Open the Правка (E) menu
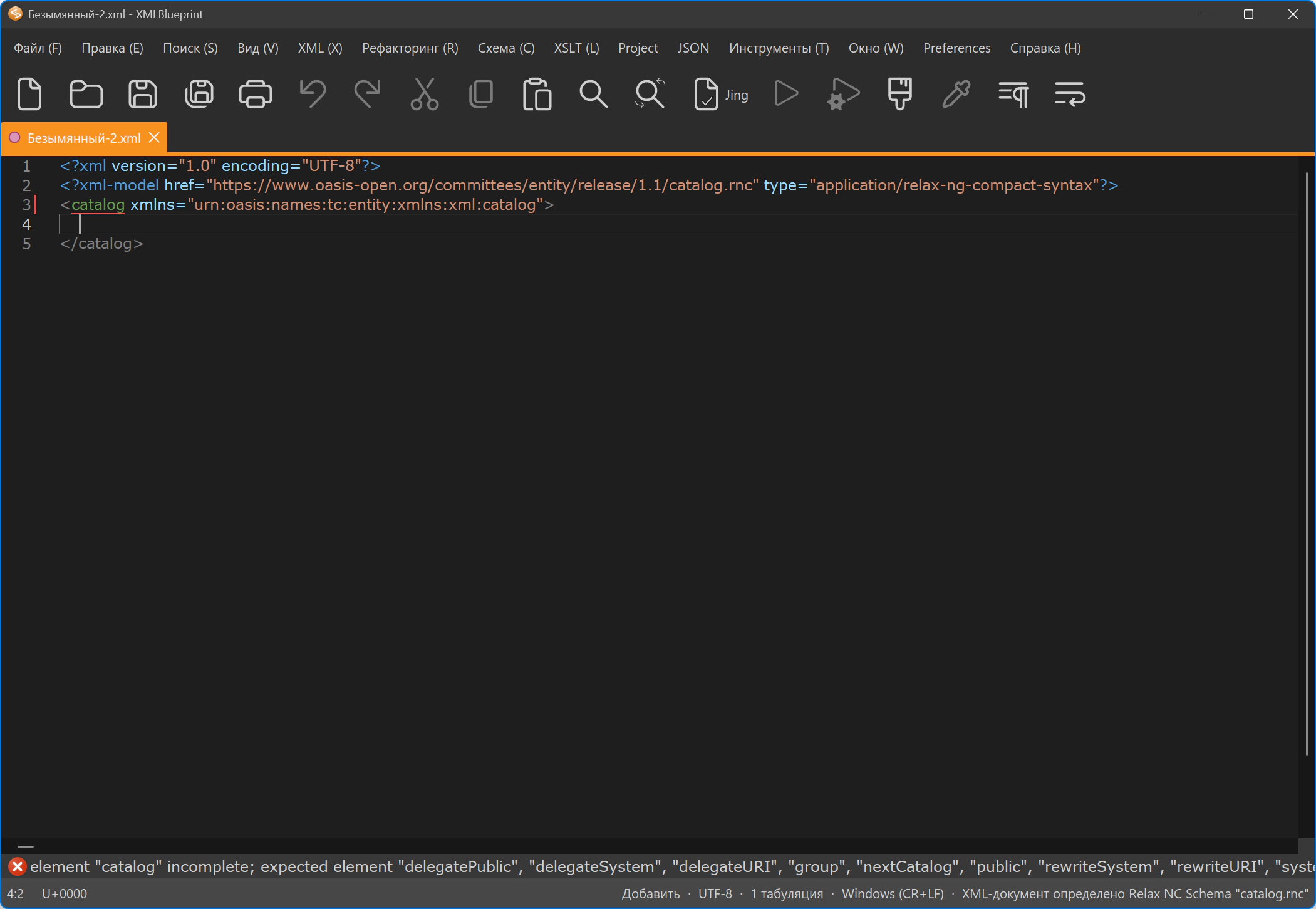 [113, 48]
